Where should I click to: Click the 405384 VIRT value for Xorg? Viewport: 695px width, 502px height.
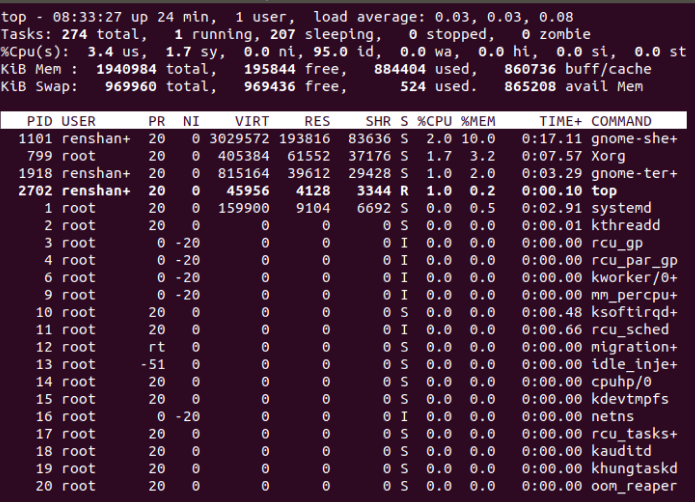click(x=243, y=156)
